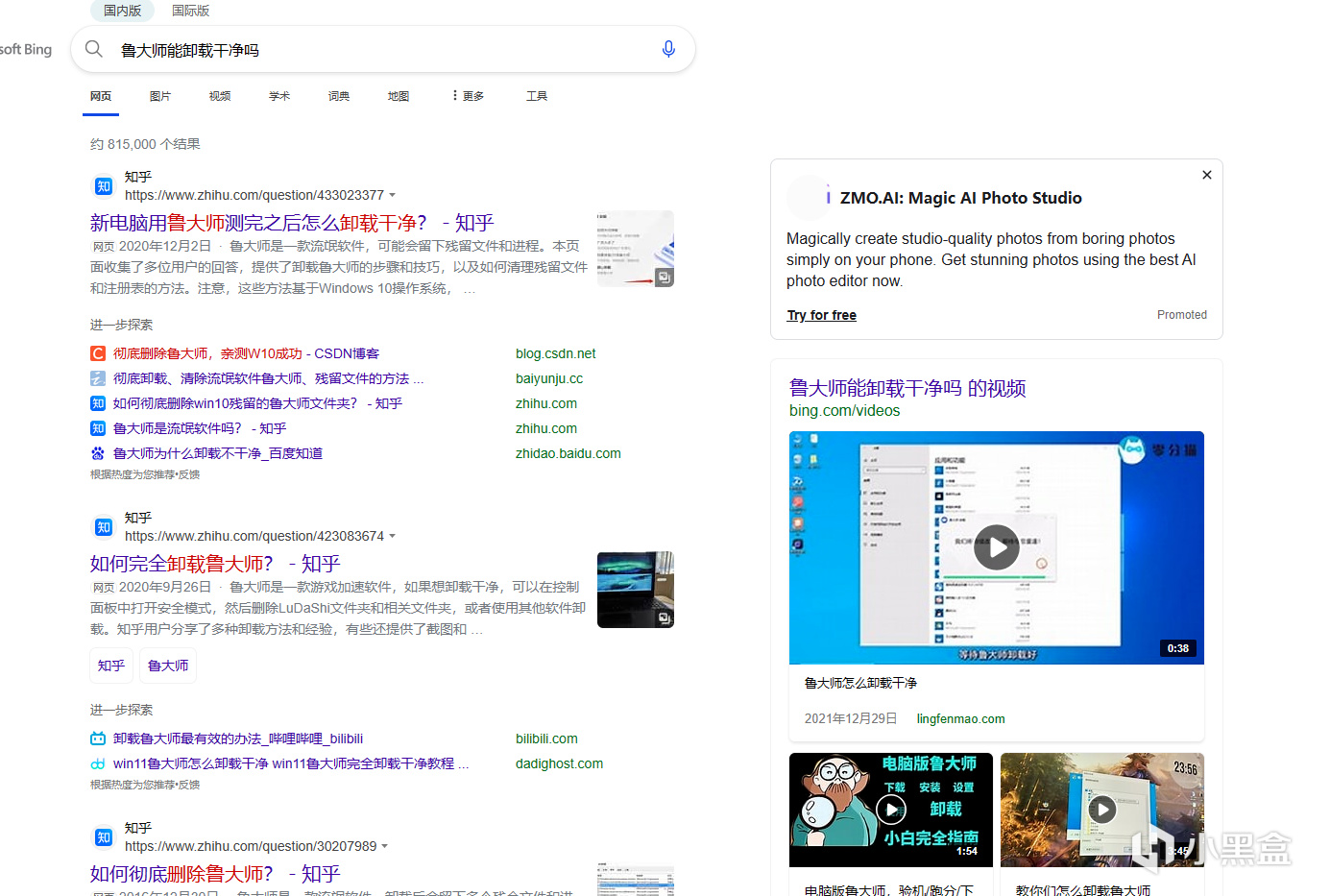Click the Zhihu favicon of question 423083674
This screenshot has height=896, width=1330.
pos(104,527)
